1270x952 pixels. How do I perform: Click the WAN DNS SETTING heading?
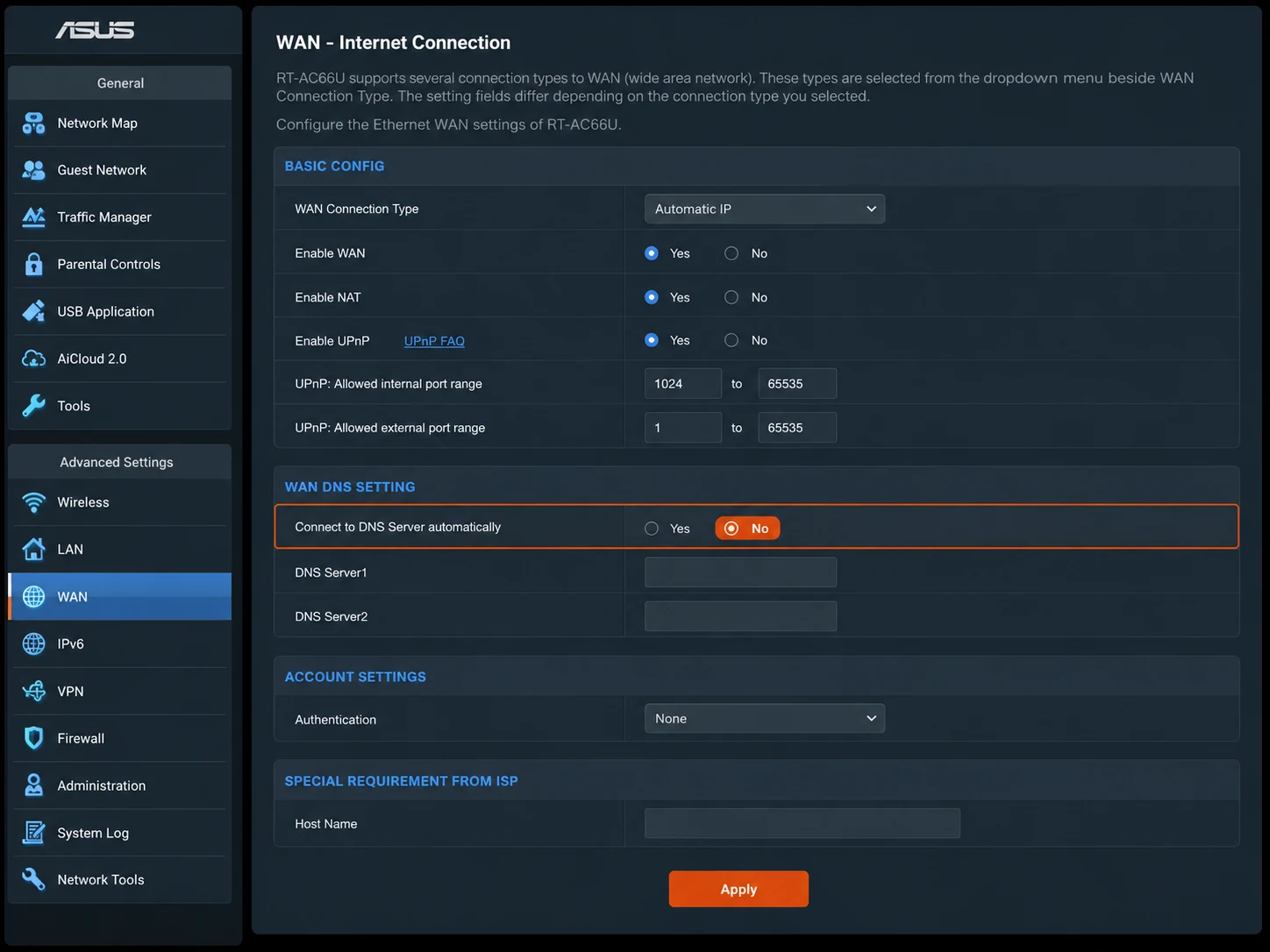click(350, 487)
